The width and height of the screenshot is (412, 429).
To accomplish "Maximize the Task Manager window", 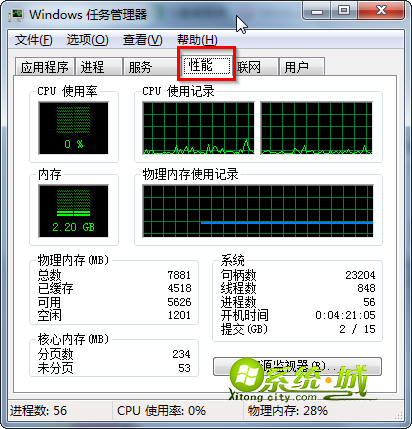I will coord(344,11).
